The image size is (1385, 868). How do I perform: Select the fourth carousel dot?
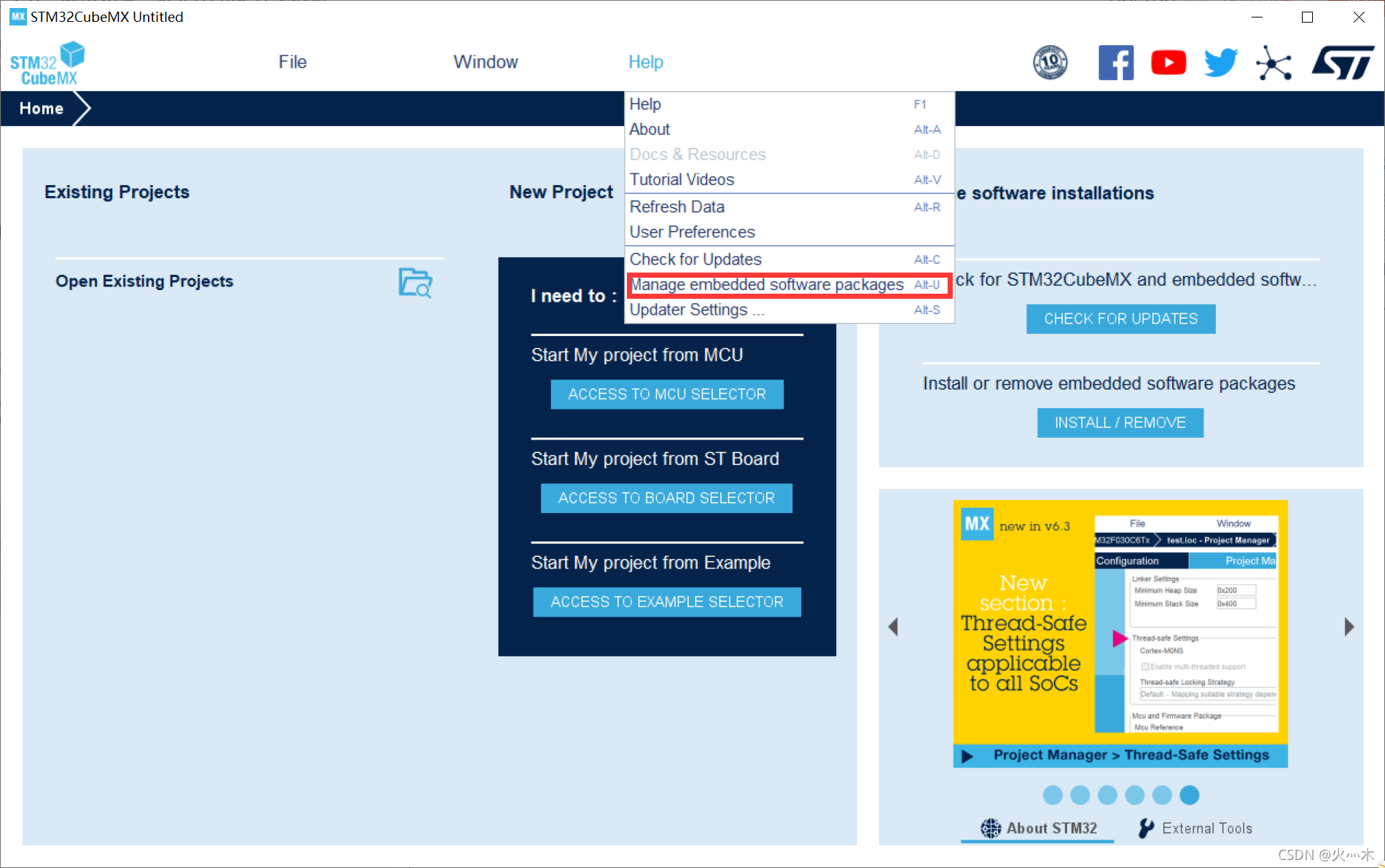(1135, 795)
